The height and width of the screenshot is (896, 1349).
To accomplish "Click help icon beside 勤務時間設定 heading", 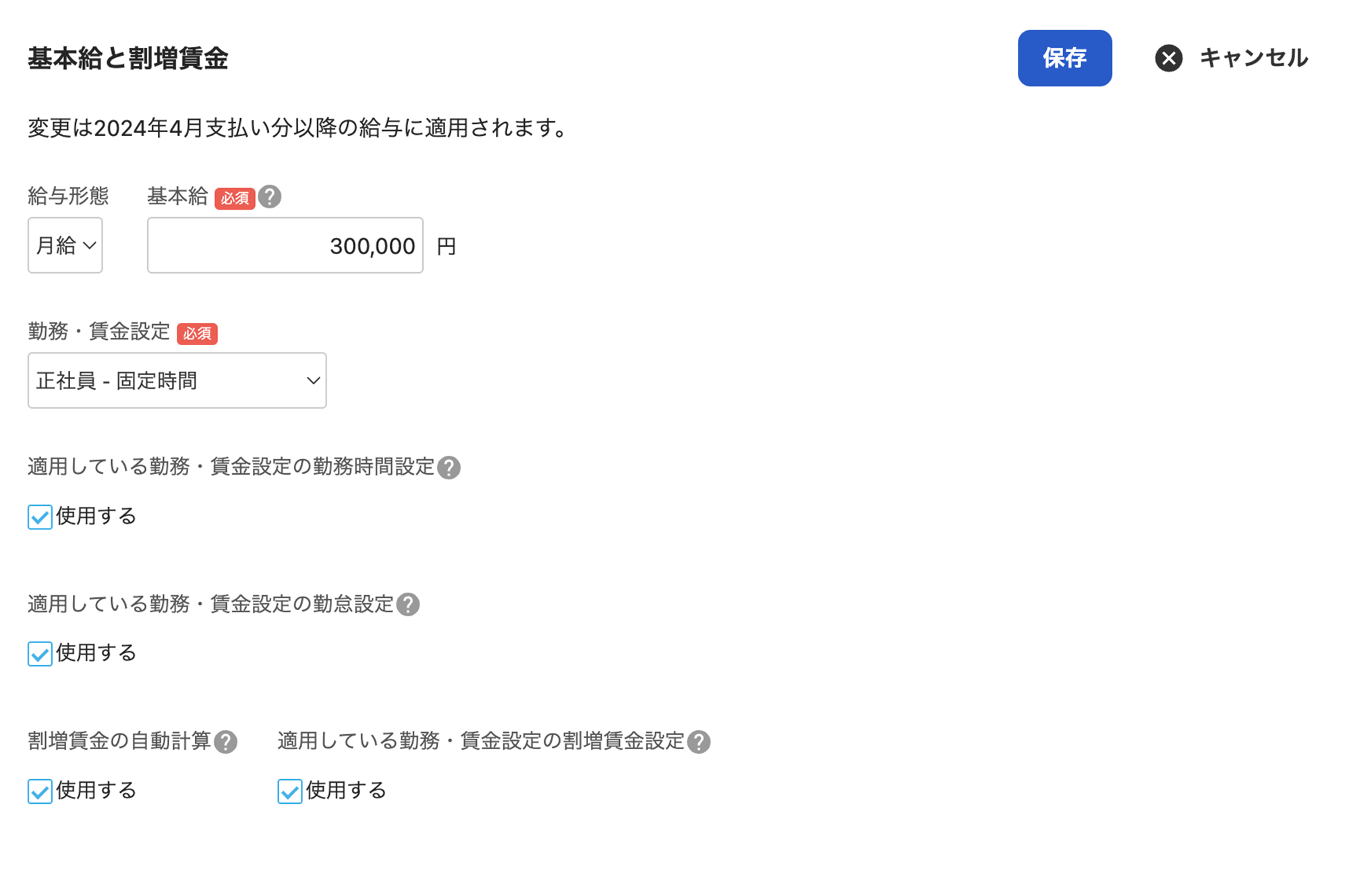I will tap(449, 468).
